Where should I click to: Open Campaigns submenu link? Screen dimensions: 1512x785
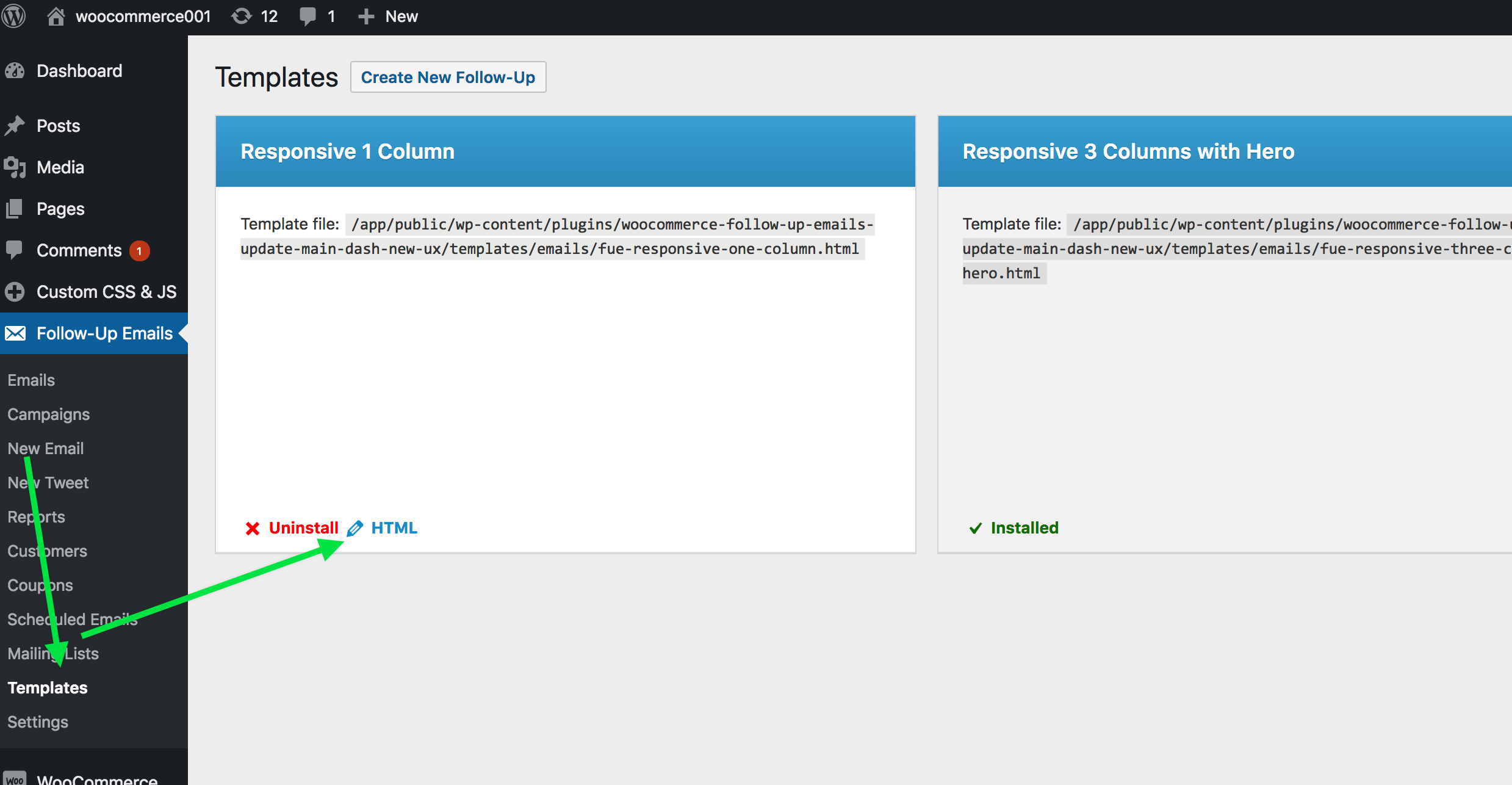[x=49, y=414]
